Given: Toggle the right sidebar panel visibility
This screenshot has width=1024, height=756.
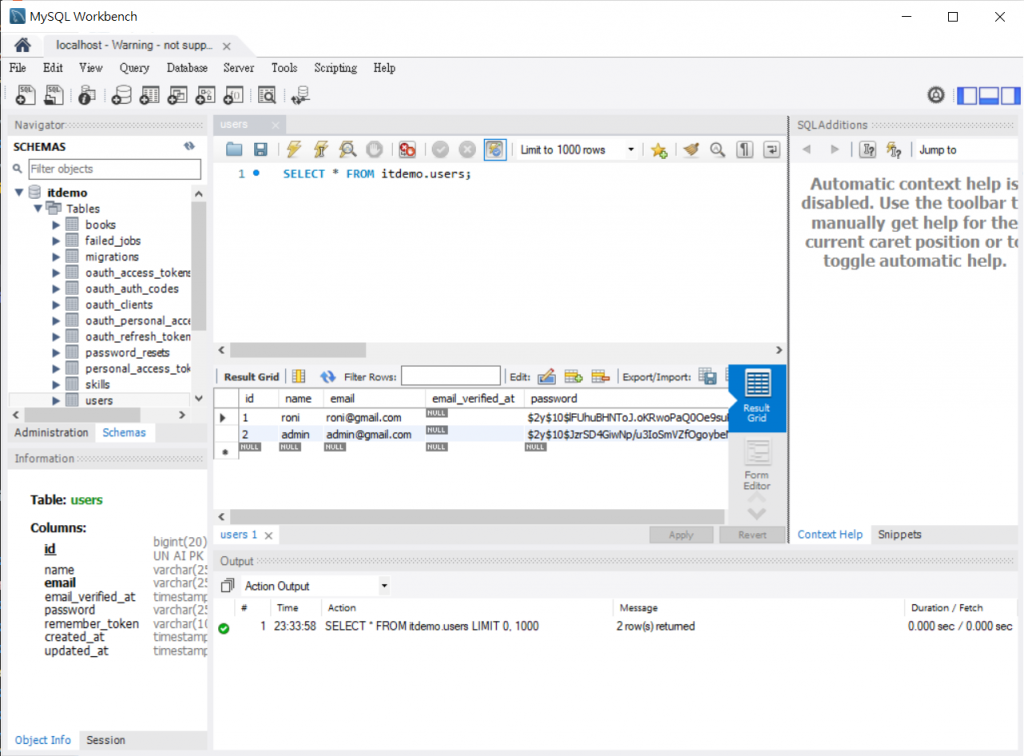Looking at the screenshot, I should (x=1010, y=95).
